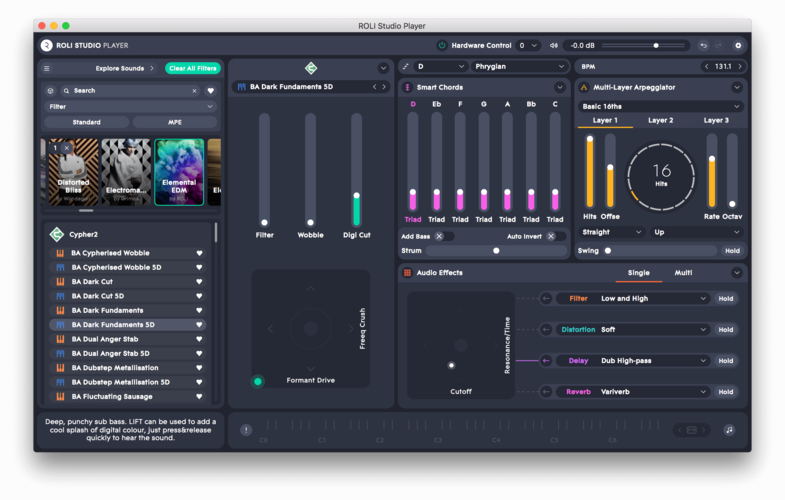Screen dimensions: 785x500
Task: Click the Cypher2 logo above the macro sliders
Action: point(311,68)
